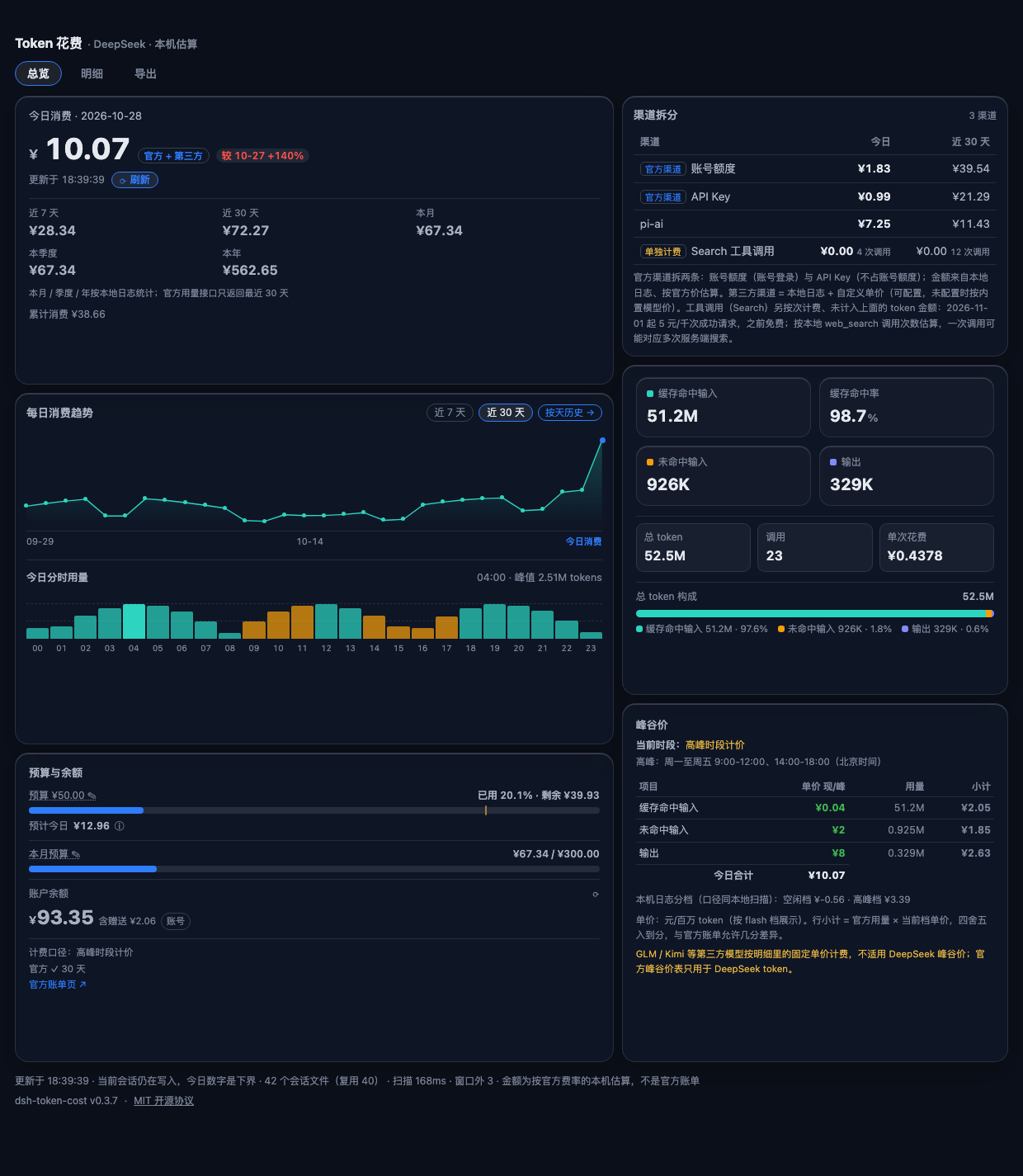1023x1176 pixels.
Task: Click ¥0.04 price in 峰谷价 table
Action: pos(830,808)
